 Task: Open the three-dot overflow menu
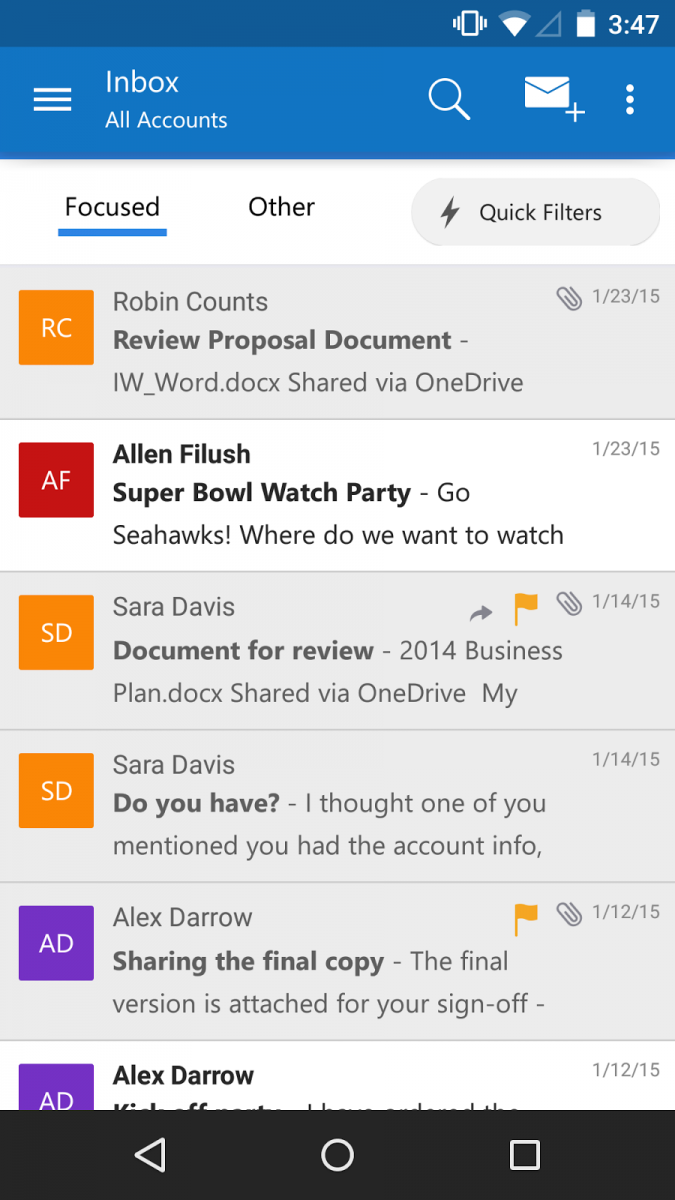pos(630,100)
